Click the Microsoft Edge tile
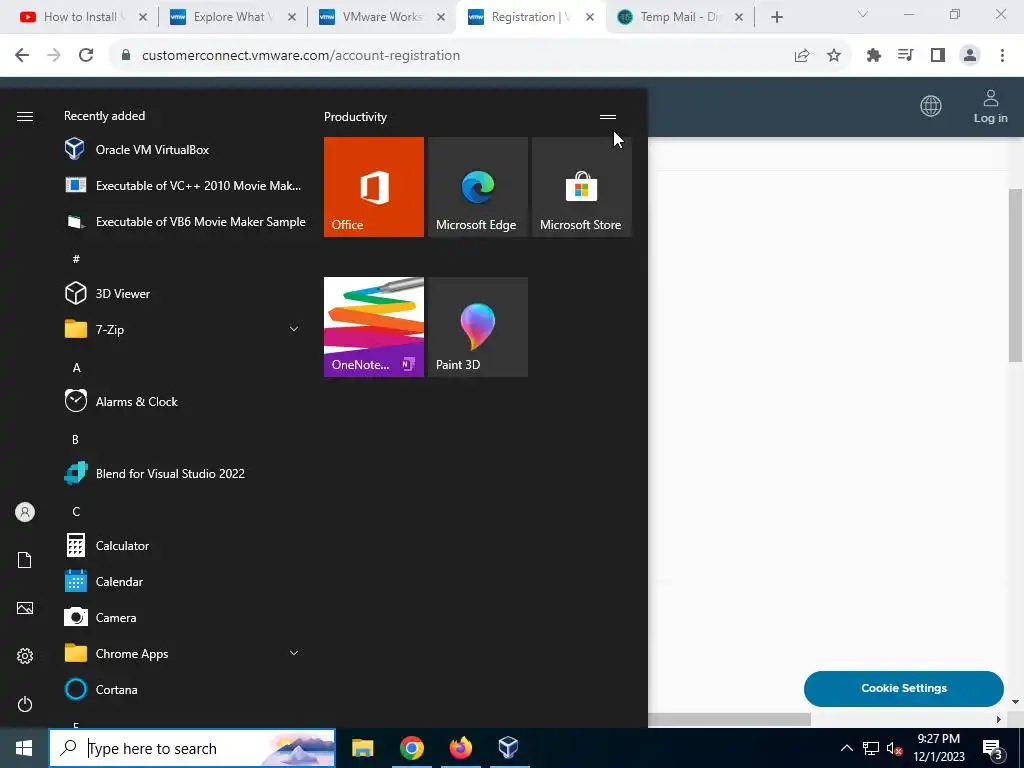Screen dimensions: 1024x768 pyautogui.click(x=477, y=187)
